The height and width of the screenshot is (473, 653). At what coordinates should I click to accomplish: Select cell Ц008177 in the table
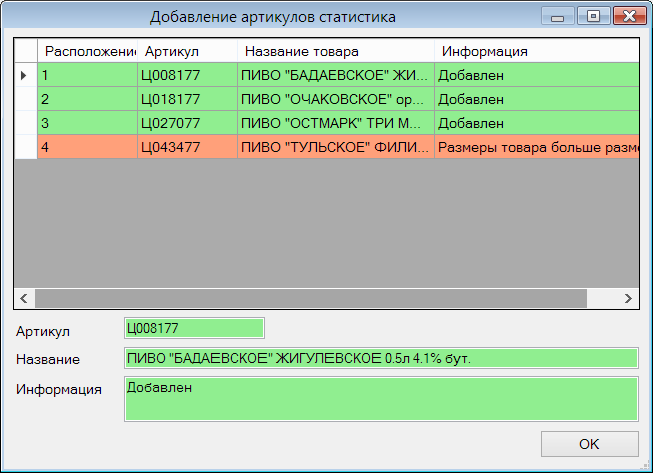[187, 75]
